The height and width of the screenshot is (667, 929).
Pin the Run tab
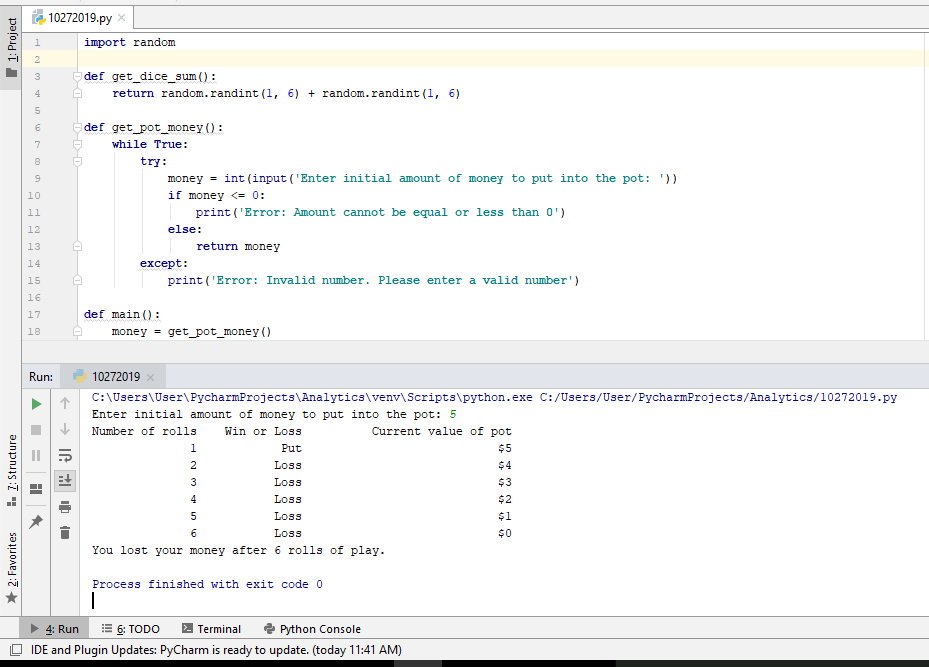point(36,521)
